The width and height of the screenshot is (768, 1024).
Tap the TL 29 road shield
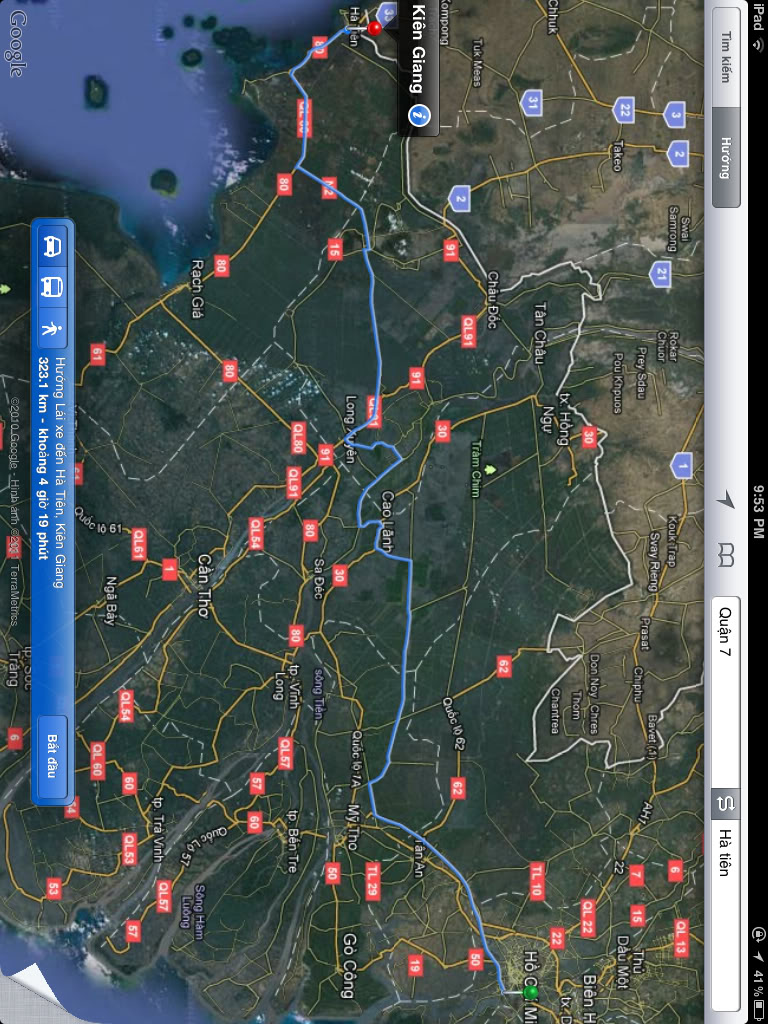373,881
